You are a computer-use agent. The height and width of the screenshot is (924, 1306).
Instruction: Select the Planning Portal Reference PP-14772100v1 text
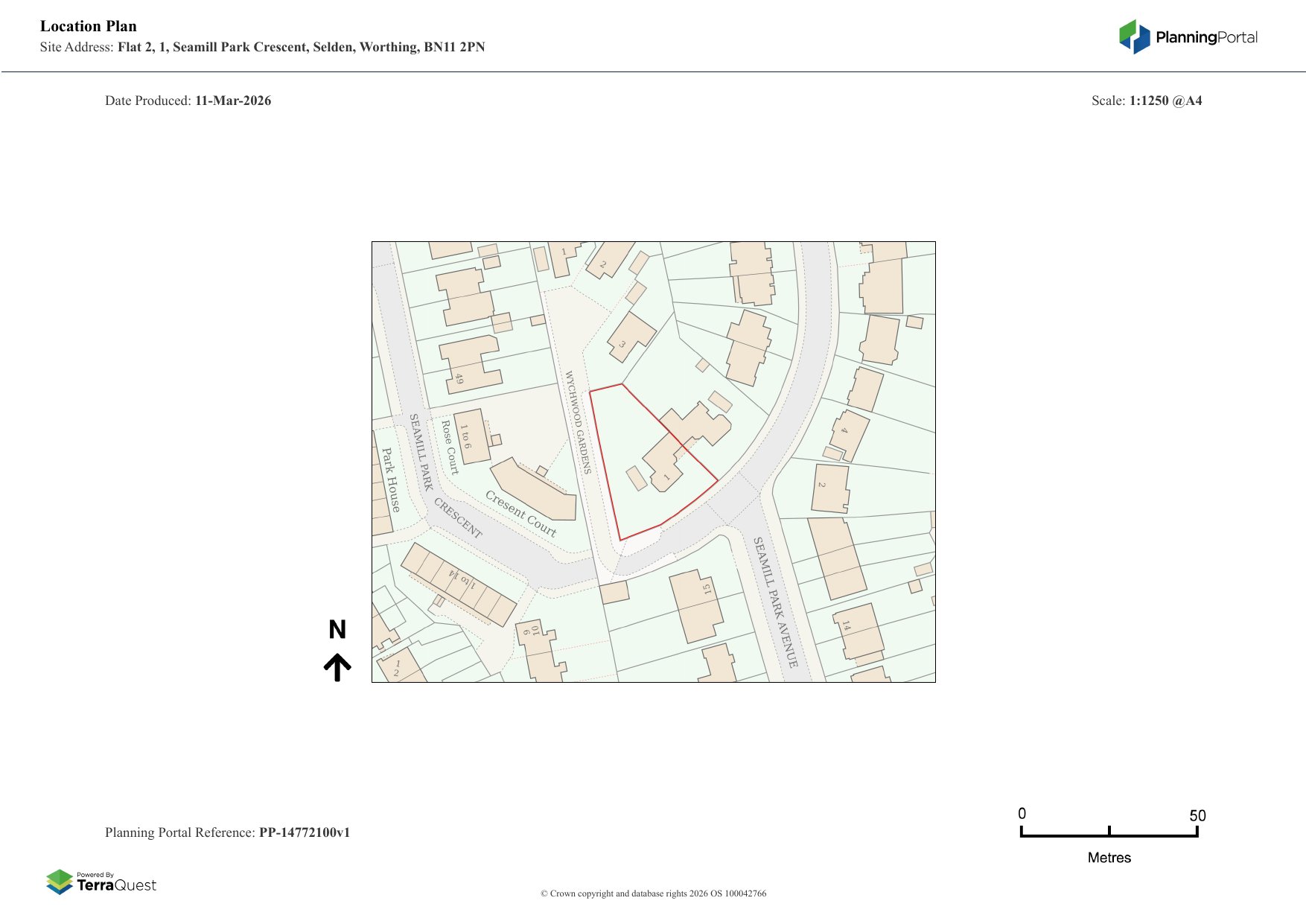227,832
